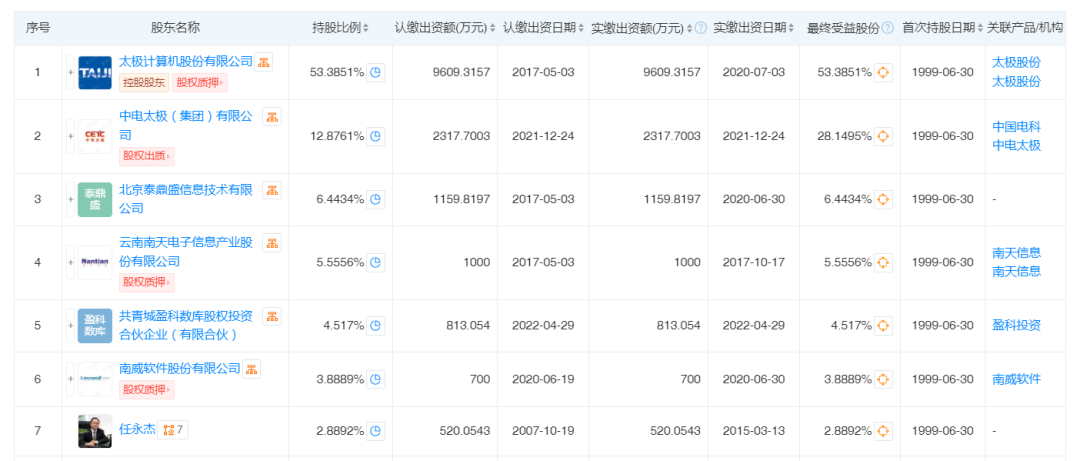
Task: Open equity structure icon beside 中电太极（集团）有限公司
Action: tap(273, 116)
